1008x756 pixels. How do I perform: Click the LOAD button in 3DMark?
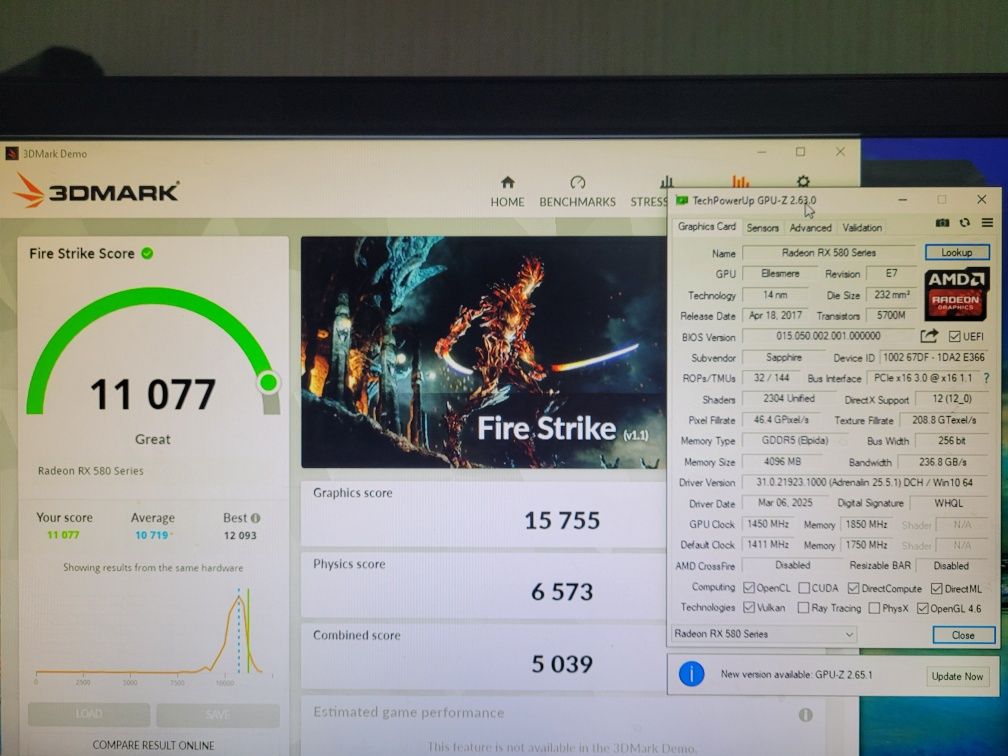tap(89, 714)
